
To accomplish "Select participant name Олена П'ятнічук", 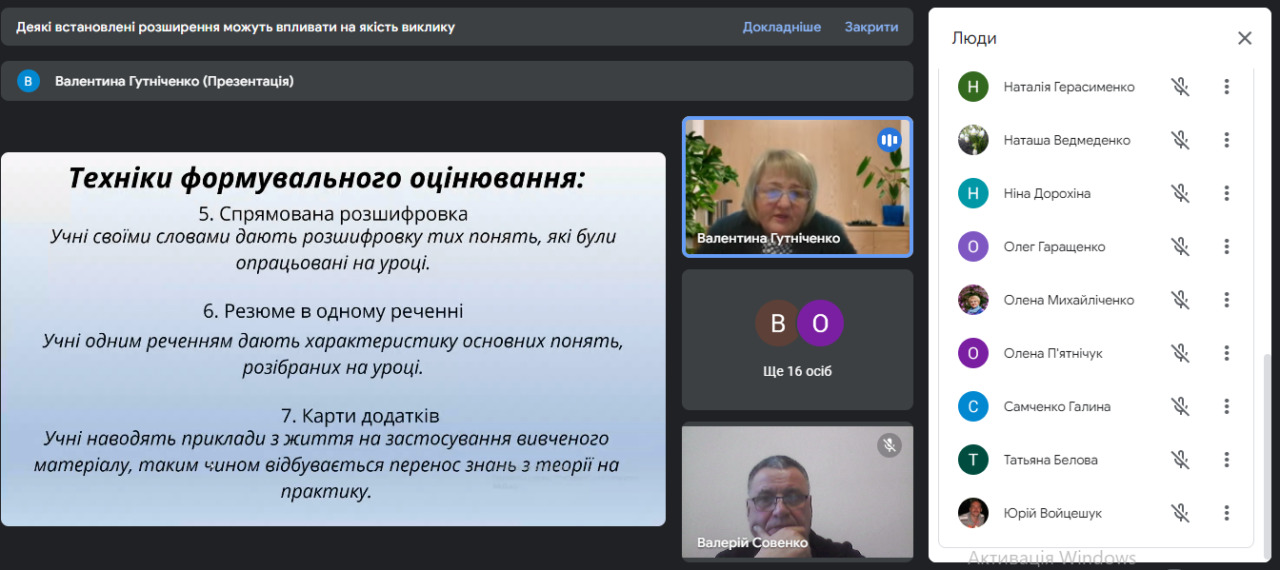I will (x=1053, y=353).
